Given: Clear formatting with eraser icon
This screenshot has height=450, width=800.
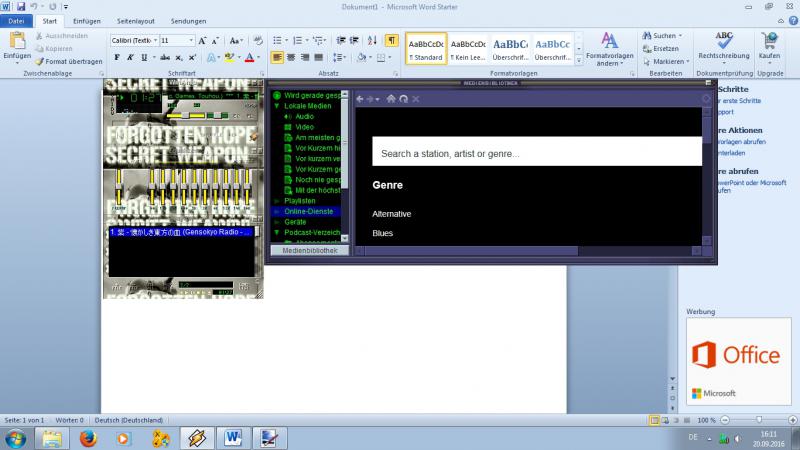Looking at the screenshot, I should 258,41.
